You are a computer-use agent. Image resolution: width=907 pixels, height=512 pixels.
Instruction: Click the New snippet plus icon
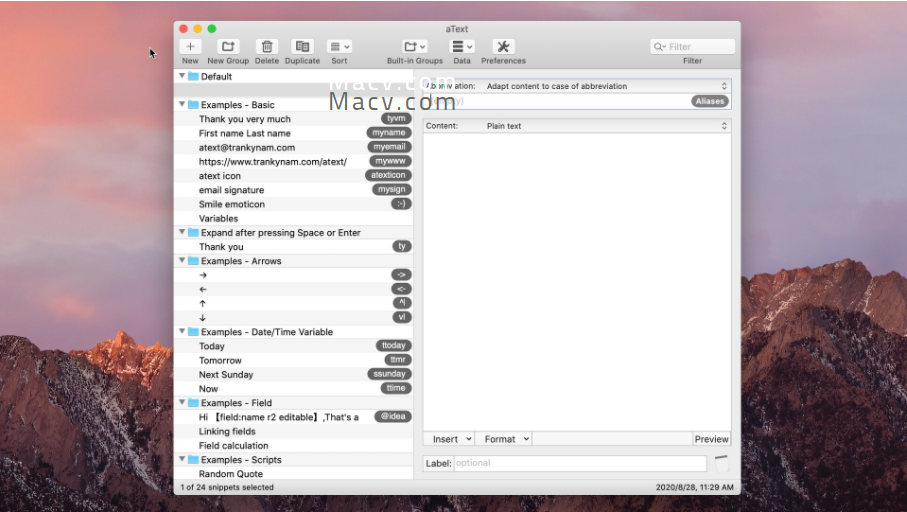tap(190, 46)
